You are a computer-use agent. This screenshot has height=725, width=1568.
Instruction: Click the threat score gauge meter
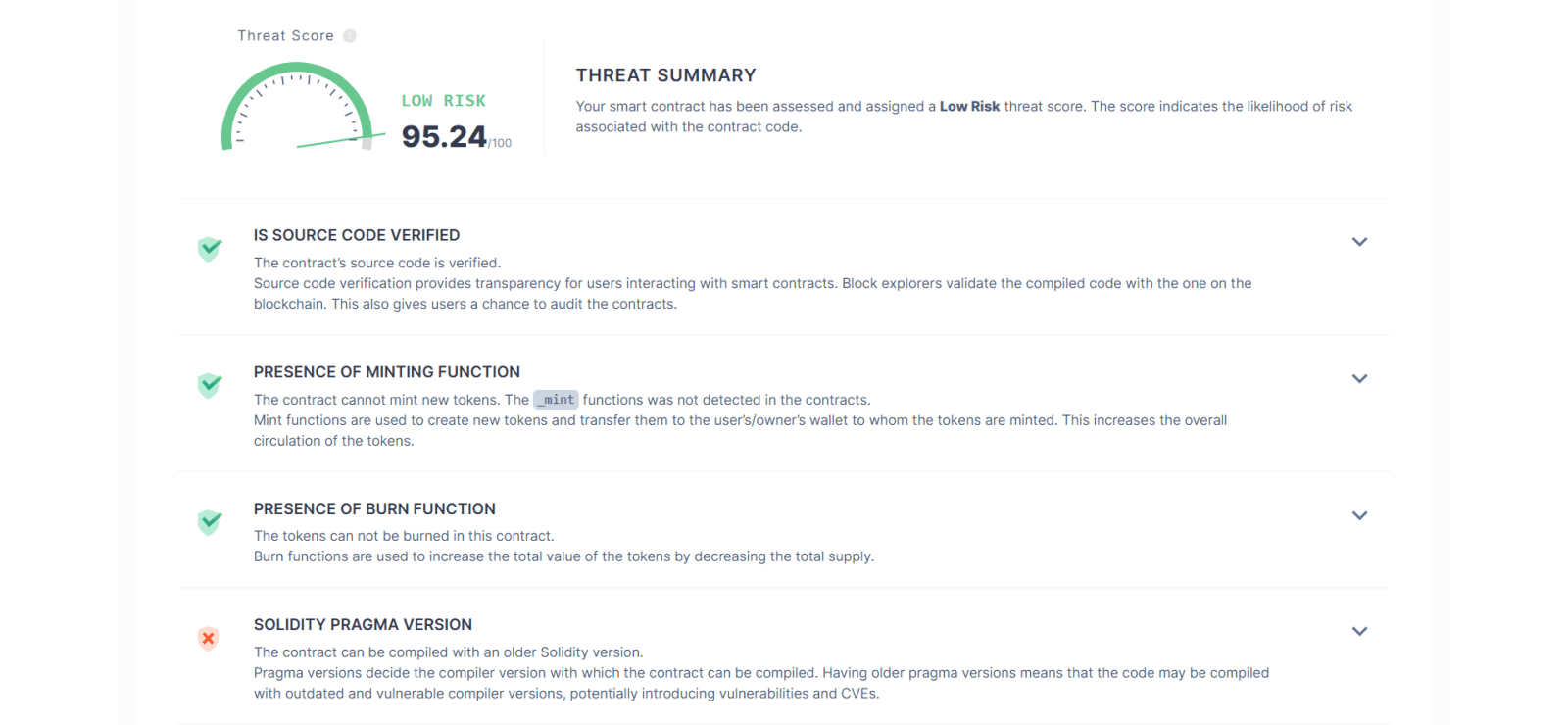point(297,108)
